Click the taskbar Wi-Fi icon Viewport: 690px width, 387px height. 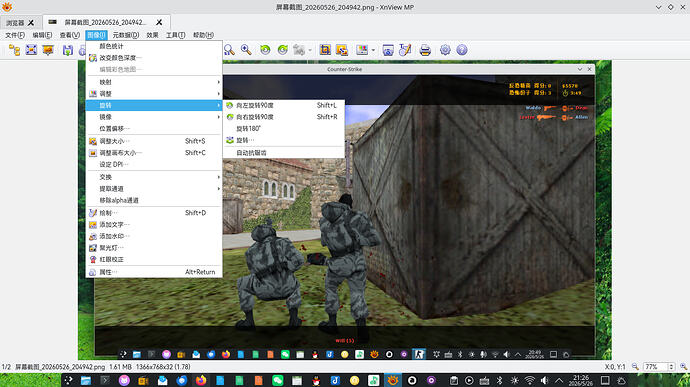[x=530, y=380]
